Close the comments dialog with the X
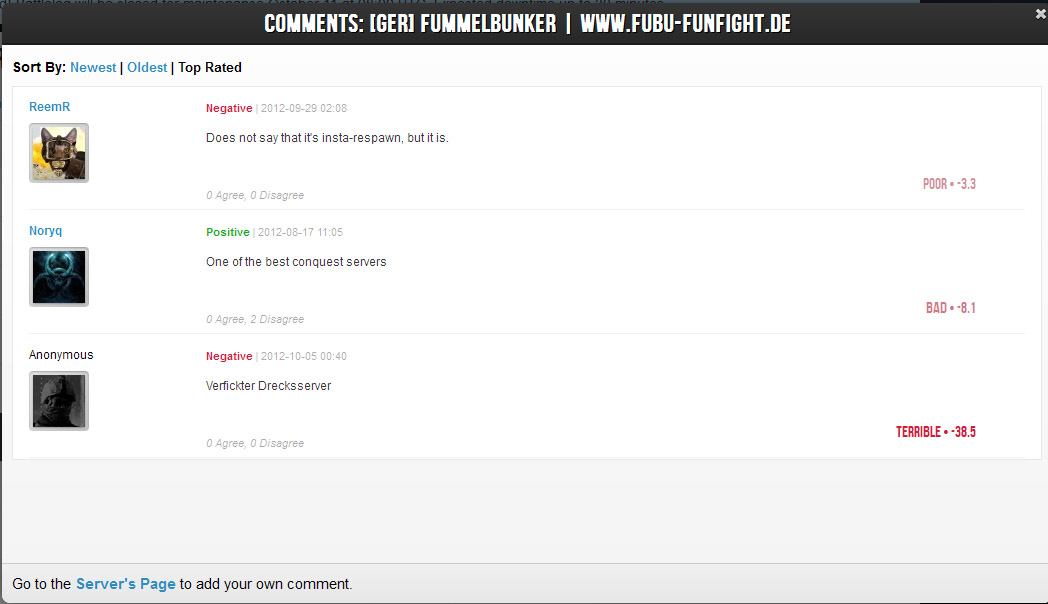 (x=1040, y=13)
